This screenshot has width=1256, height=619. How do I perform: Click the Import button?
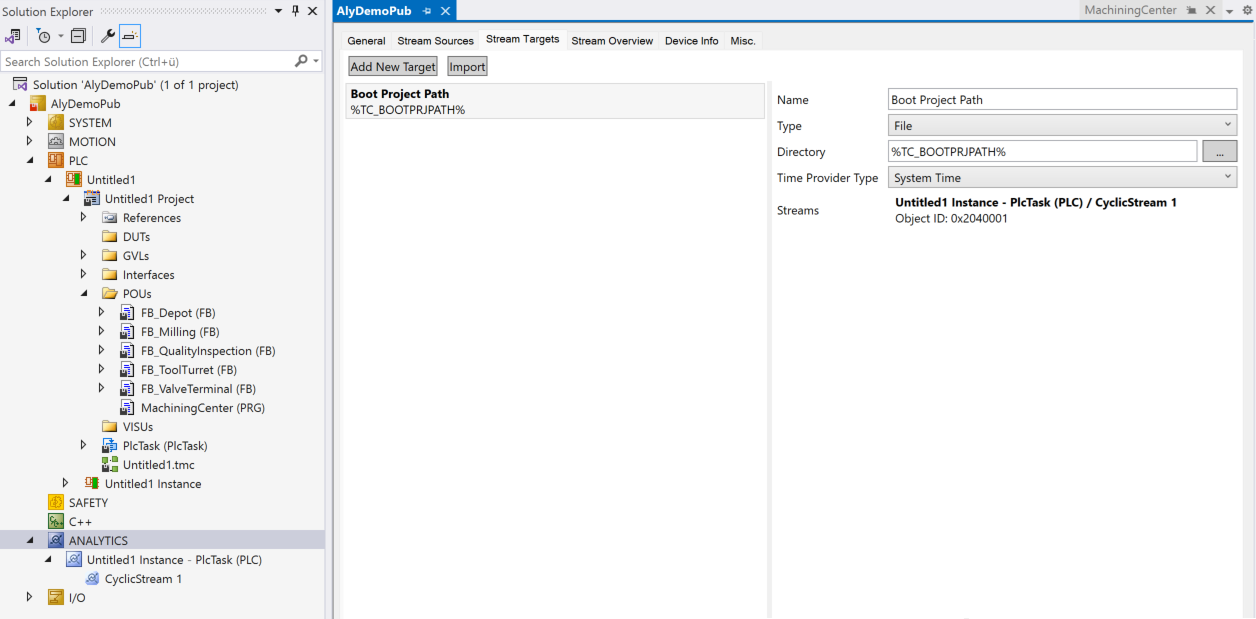coord(467,67)
